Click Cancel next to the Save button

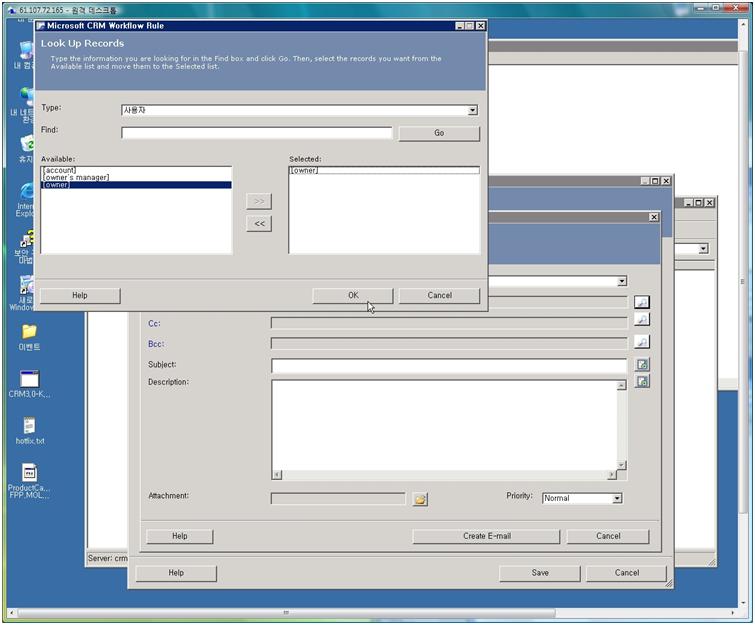626,573
